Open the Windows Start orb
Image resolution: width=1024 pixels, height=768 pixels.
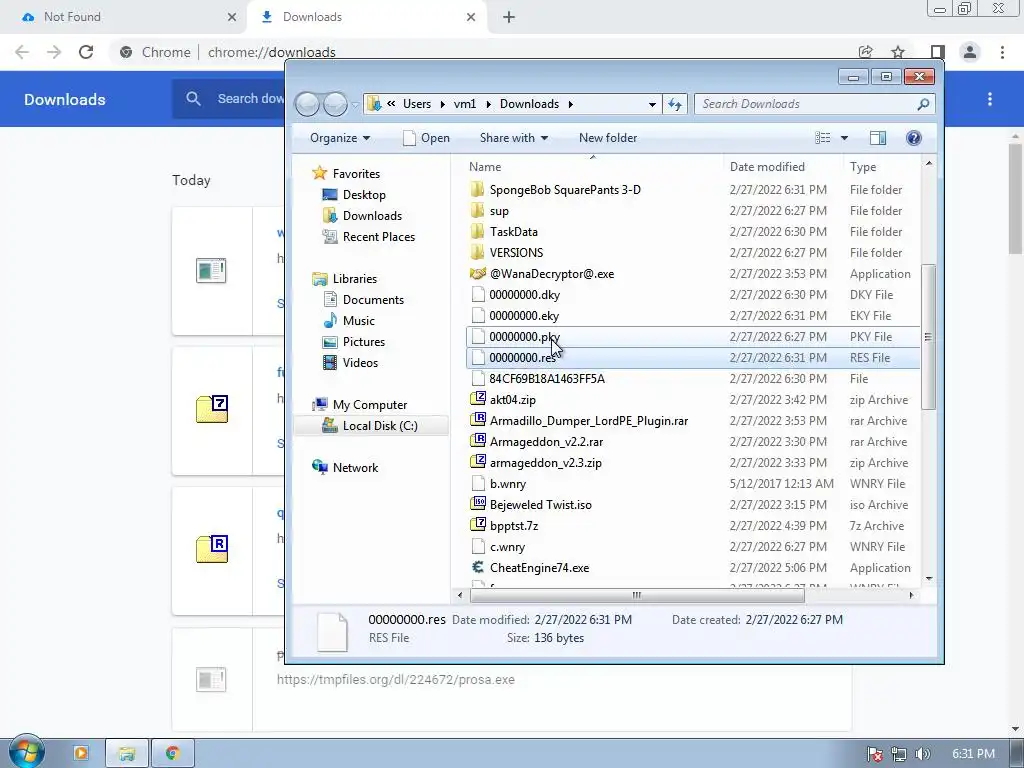tap(26, 752)
